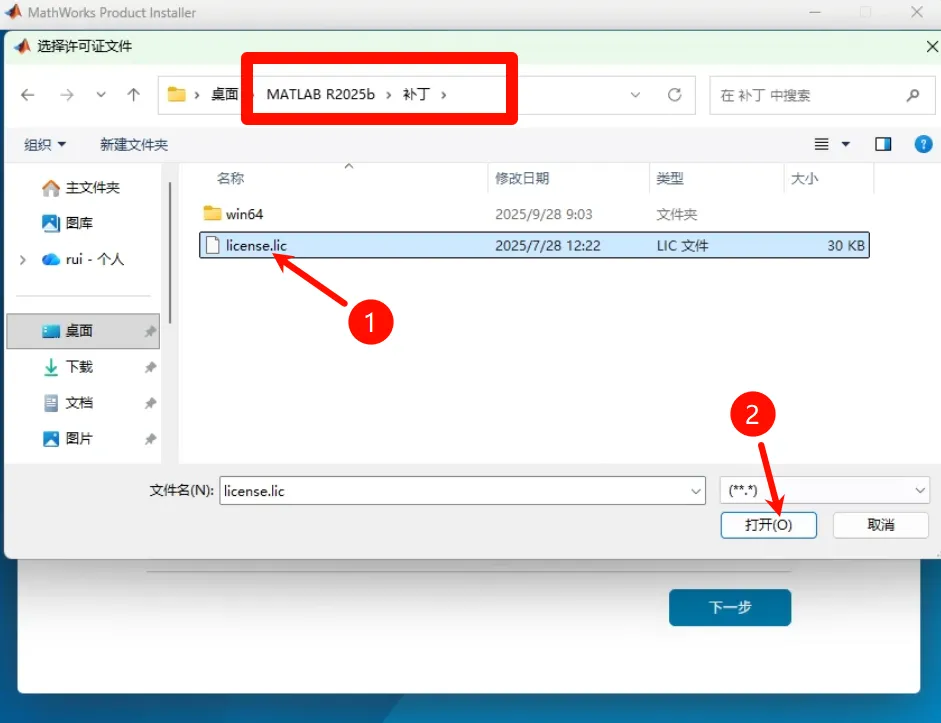Open the file name combo dropdown arrow

coord(696,491)
